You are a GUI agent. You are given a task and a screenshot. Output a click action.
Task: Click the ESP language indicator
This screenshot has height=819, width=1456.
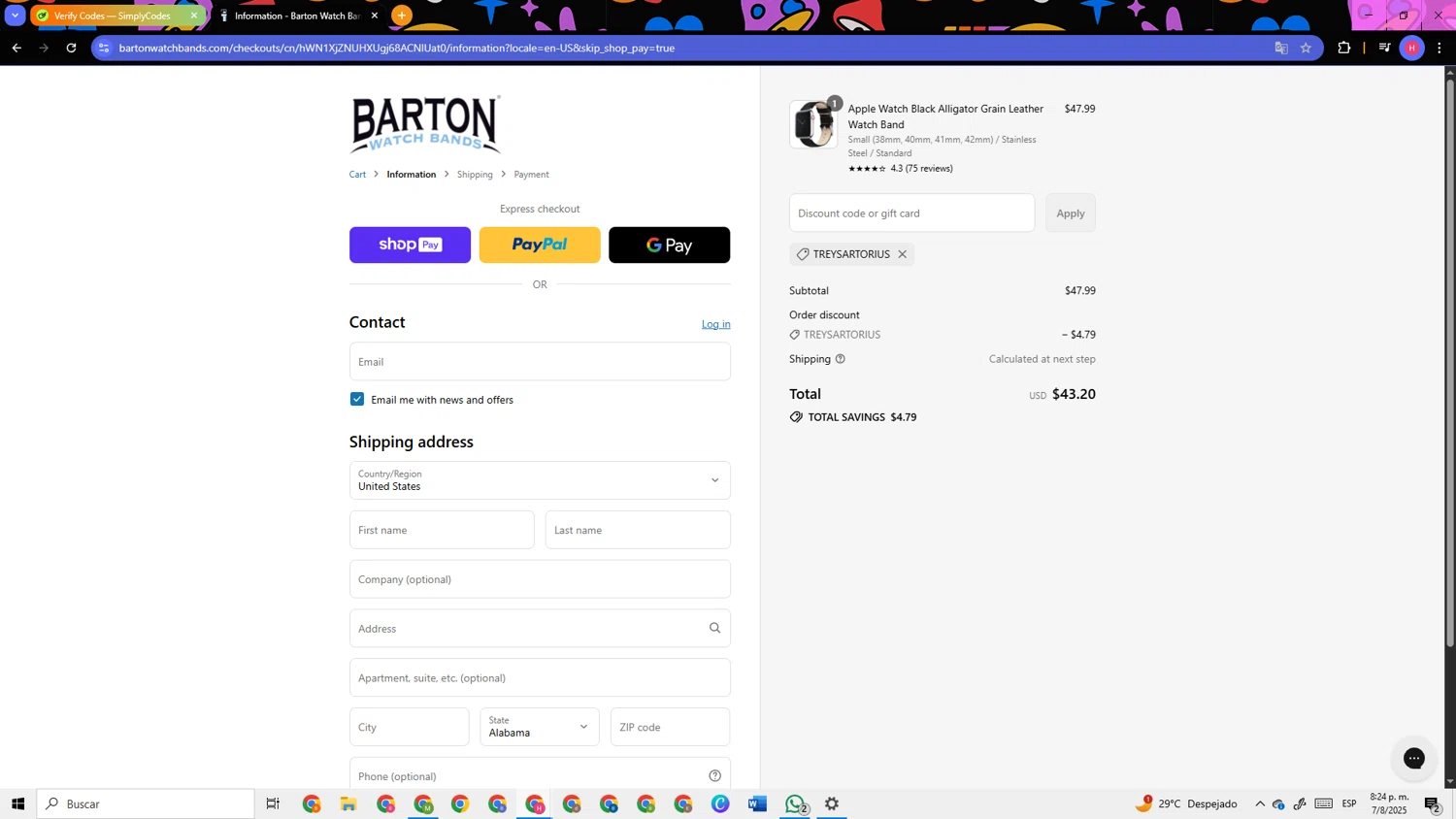1349,803
